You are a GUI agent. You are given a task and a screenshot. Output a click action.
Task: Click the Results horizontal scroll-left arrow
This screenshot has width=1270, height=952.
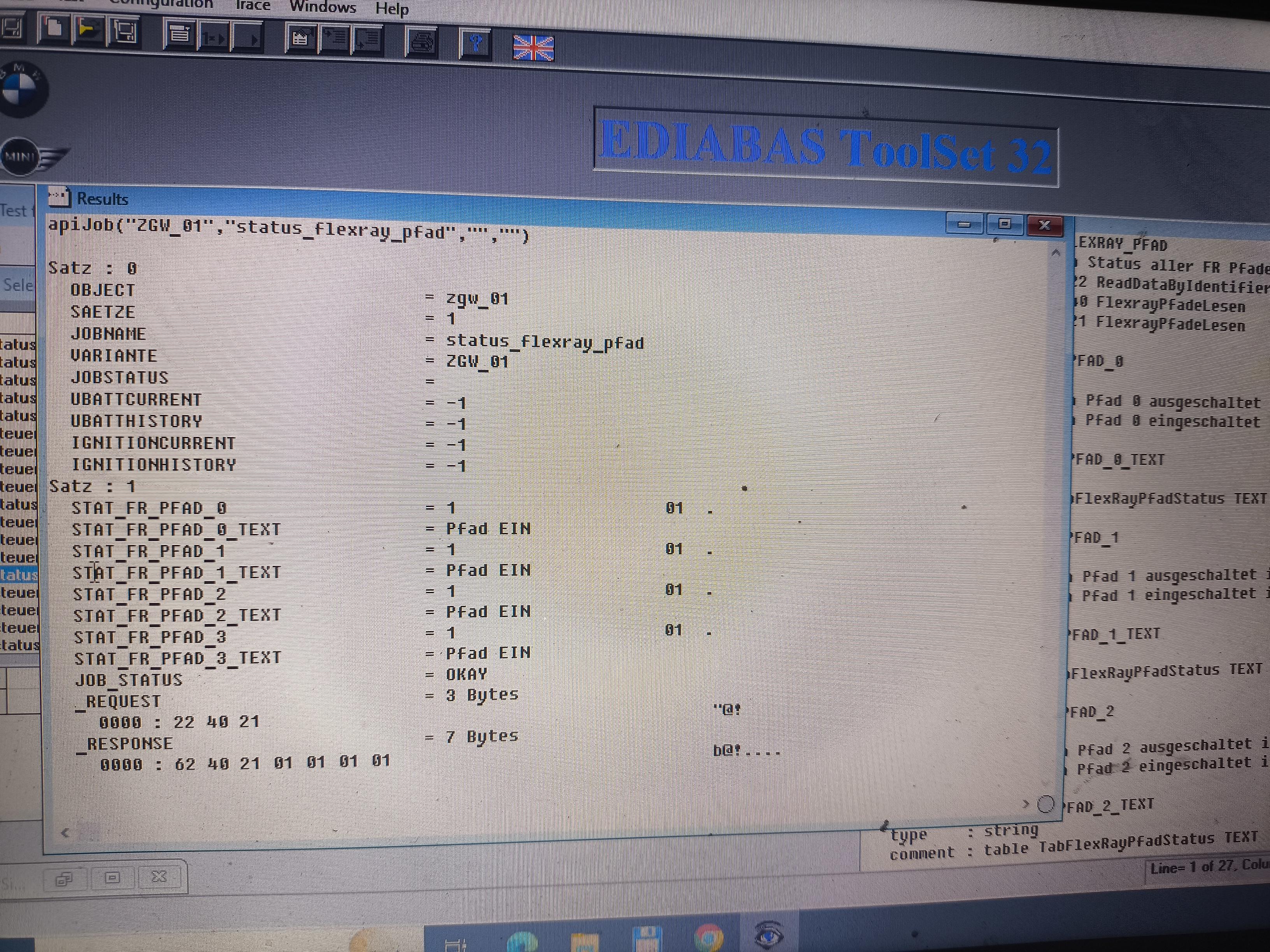pos(65,832)
